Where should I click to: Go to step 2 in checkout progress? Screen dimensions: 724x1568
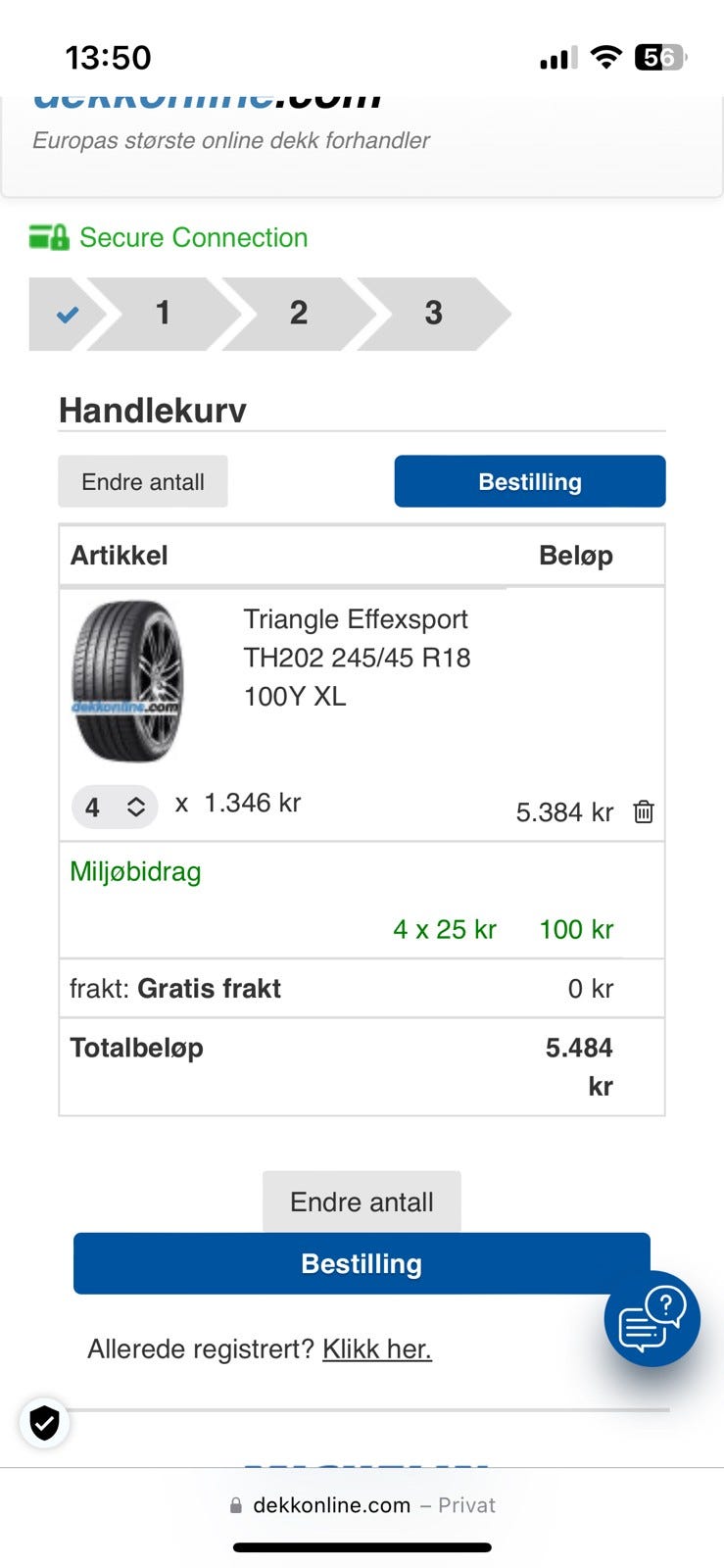click(x=299, y=314)
